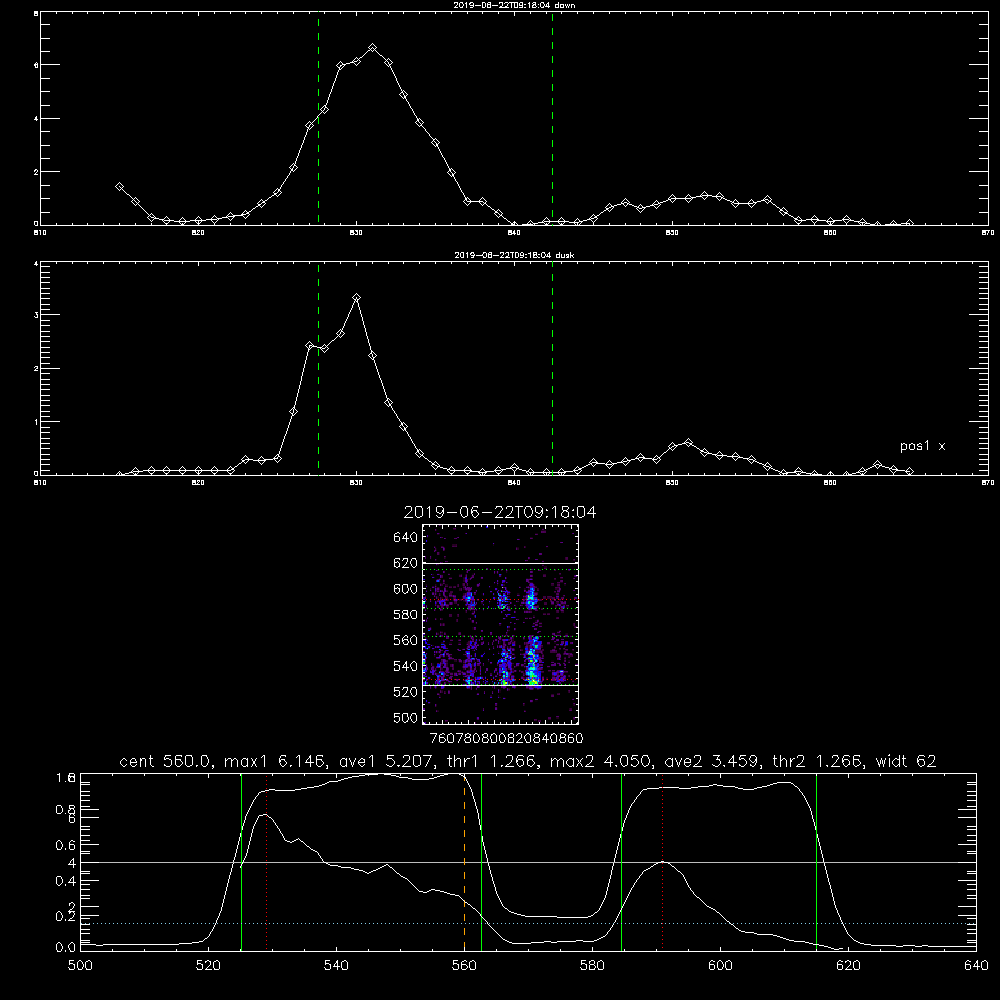Click the blue dotted horizontal threshold line
Image resolution: width=1000 pixels, height=1000 pixels.
[528, 923]
